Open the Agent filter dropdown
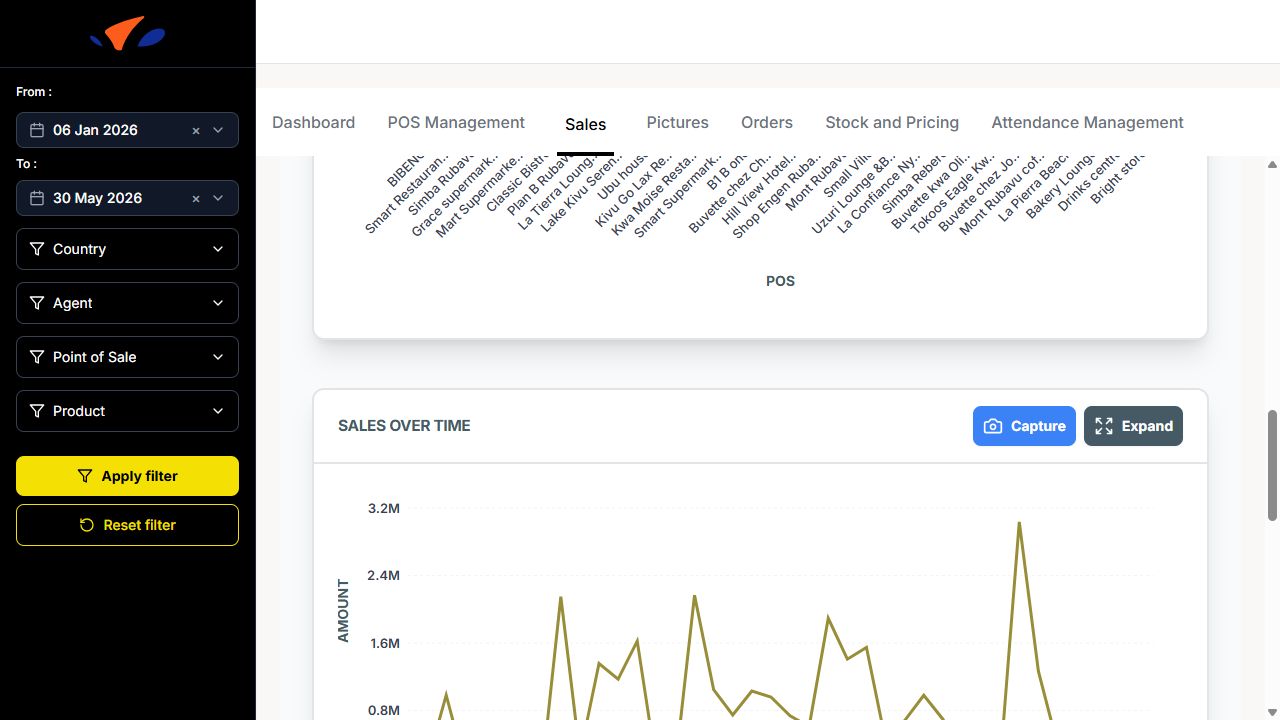The image size is (1280, 720). [127, 303]
